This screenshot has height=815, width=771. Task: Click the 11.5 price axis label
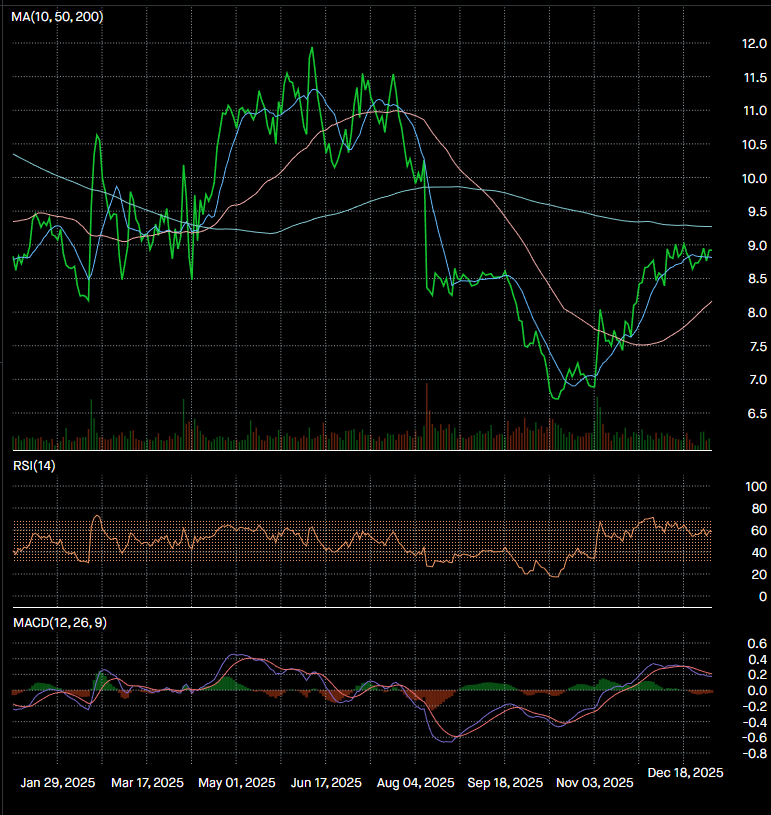(x=755, y=78)
